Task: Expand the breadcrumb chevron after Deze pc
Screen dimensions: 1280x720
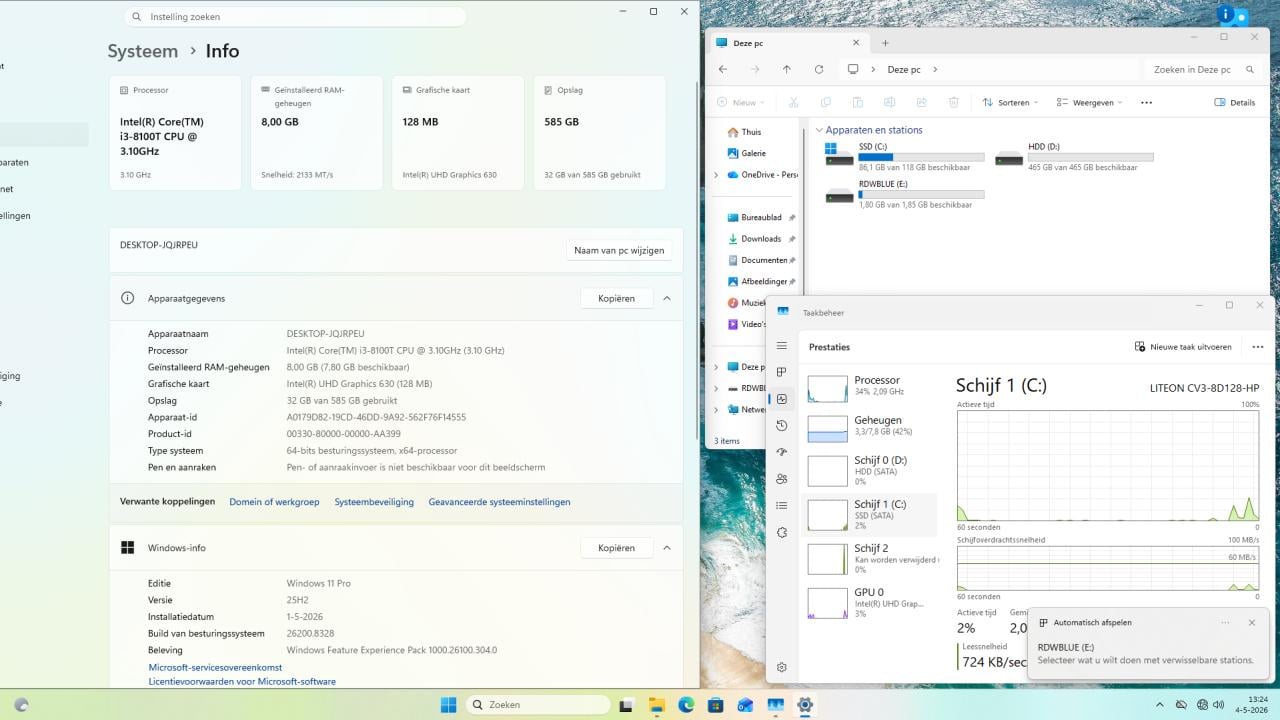Action: [935, 69]
